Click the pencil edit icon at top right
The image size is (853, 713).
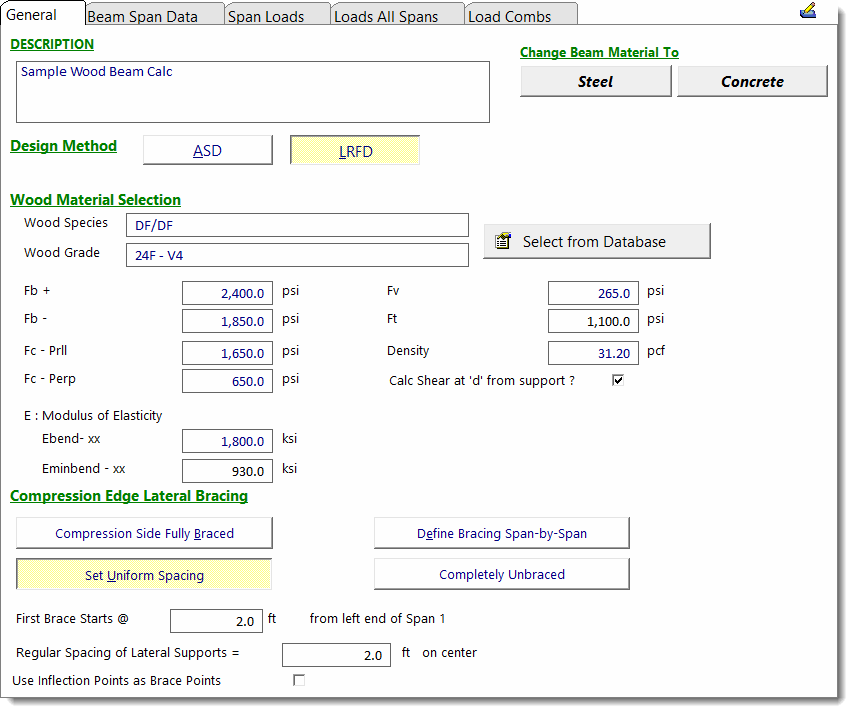click(808, 11)
